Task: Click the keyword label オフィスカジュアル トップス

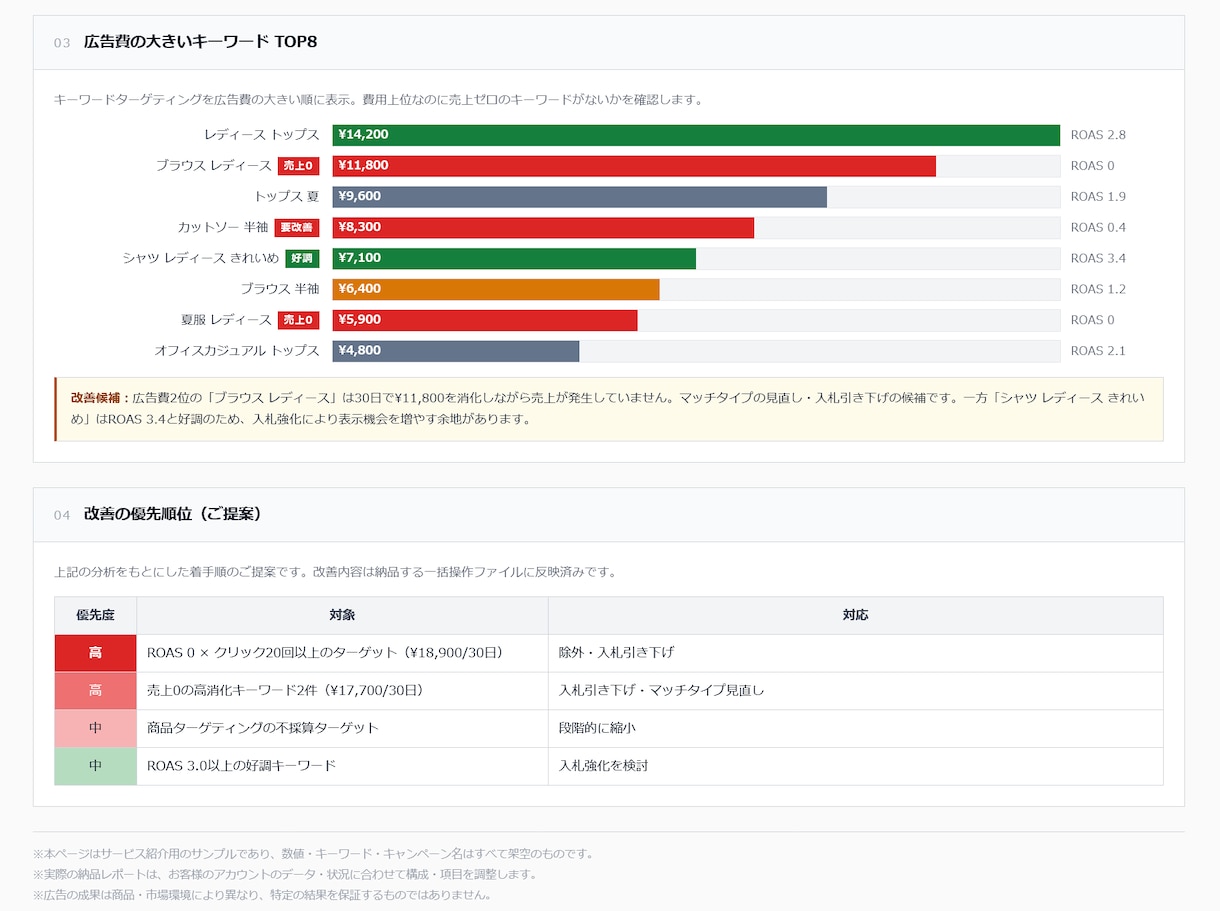Action: pos(237,352)
